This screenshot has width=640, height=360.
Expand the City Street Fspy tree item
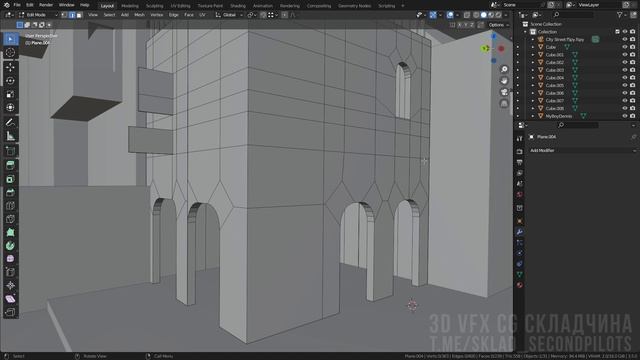[533, 40]
